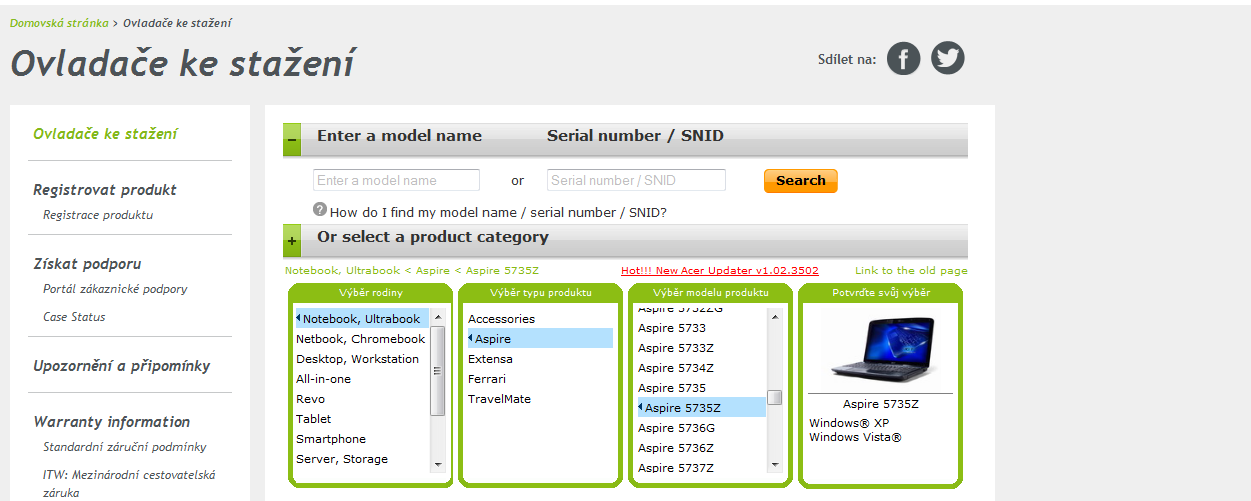Share page on Twitter icon
1251x501 pixels.
click(948, 58)
